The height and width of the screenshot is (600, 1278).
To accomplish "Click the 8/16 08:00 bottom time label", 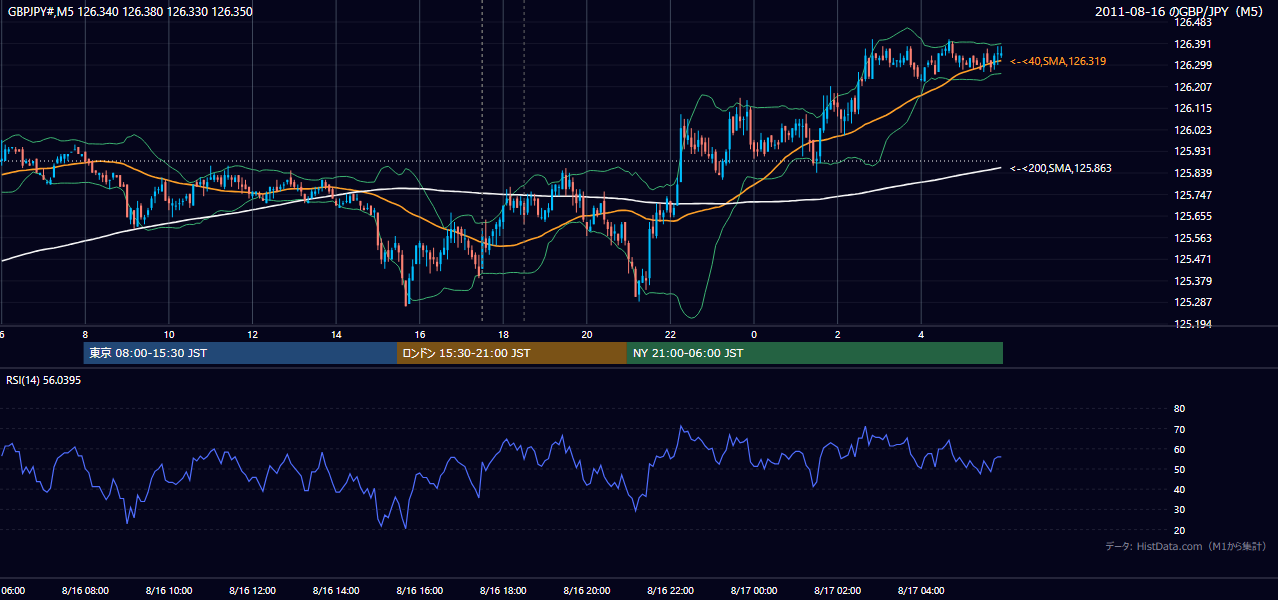I will (85, 591).
